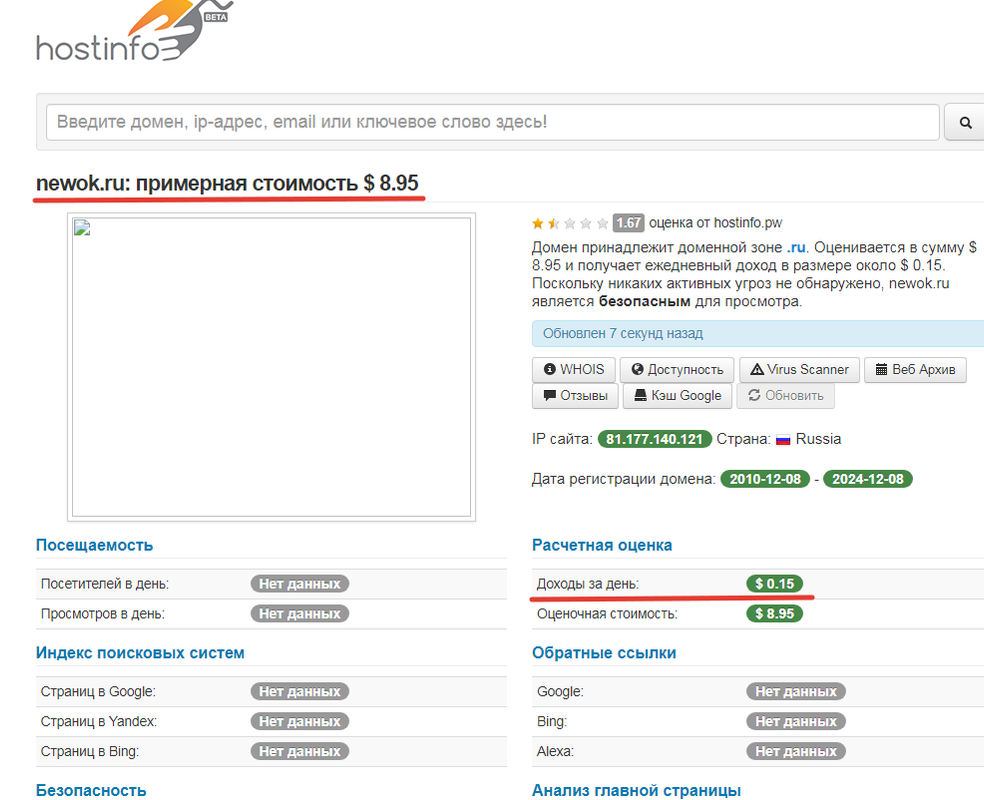Open the Отзывы button
984x800 pixels.
click(575, 396)
